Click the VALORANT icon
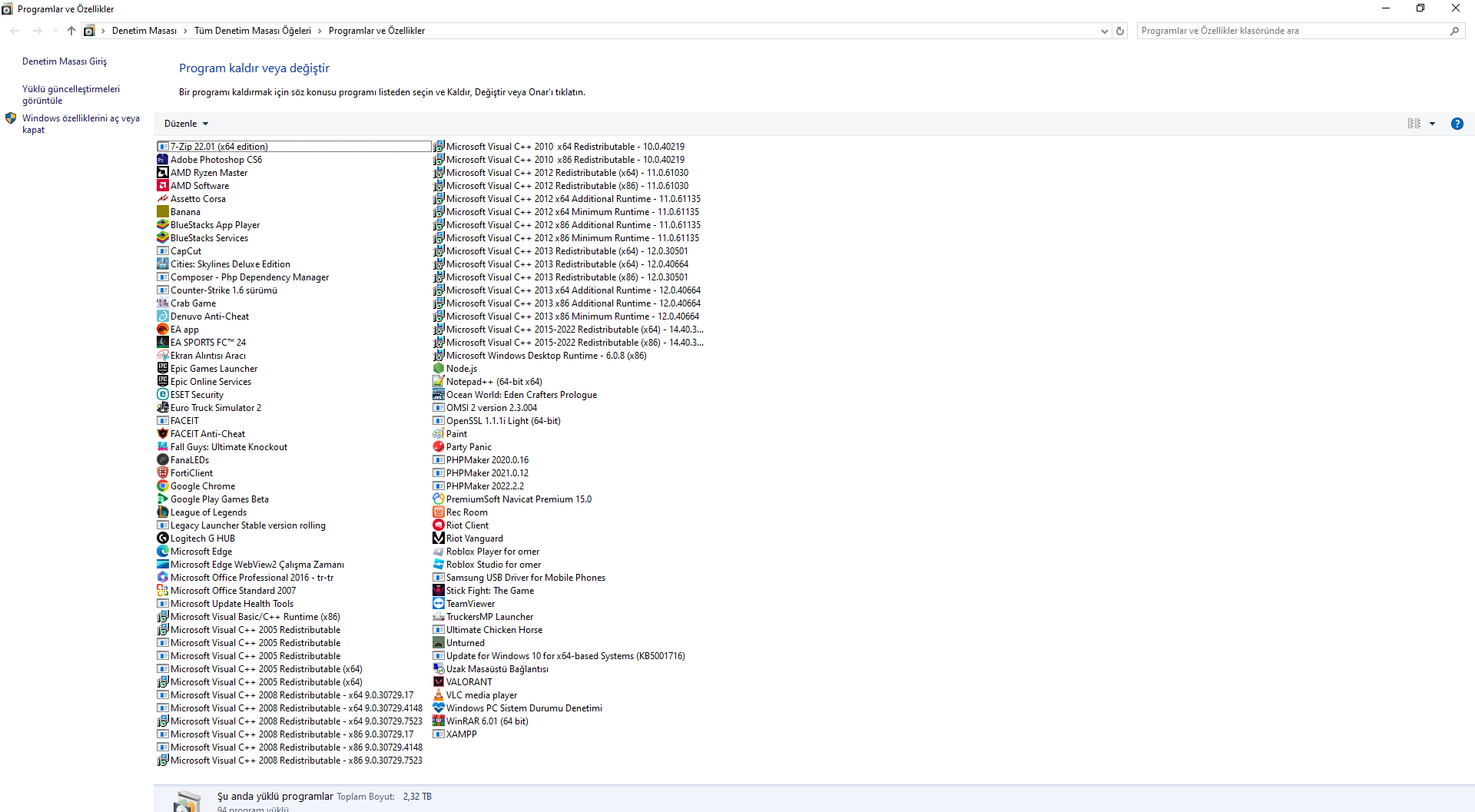The image size is (1475, 812). click(x=439, y=682)
